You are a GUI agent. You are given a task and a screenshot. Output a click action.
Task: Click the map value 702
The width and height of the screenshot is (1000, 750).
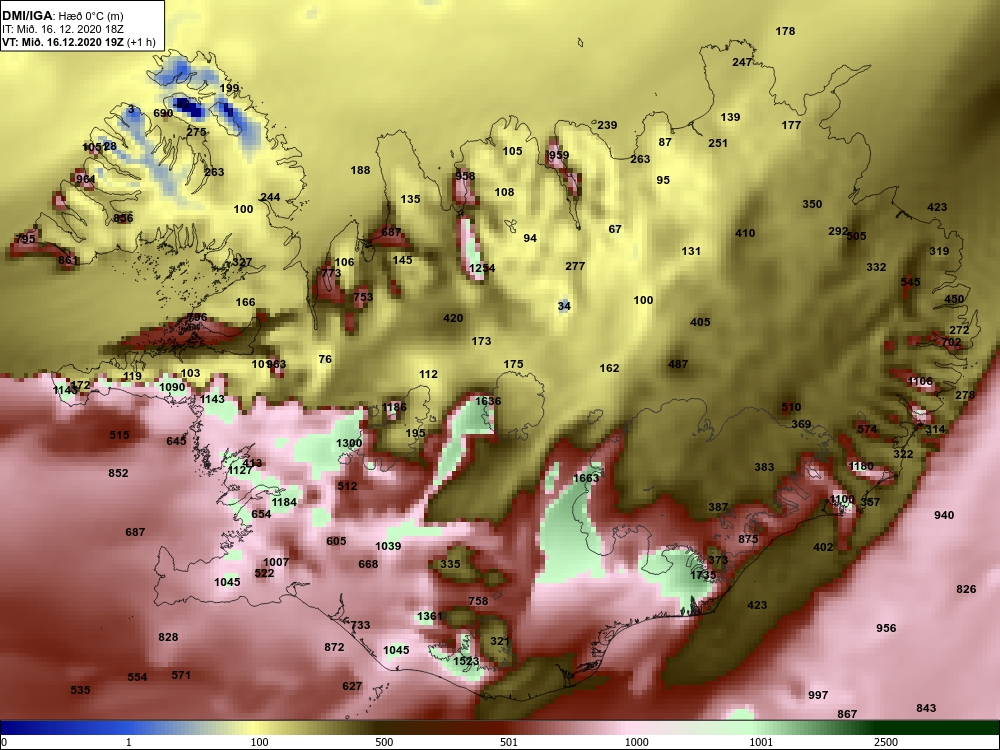(951, 342)
